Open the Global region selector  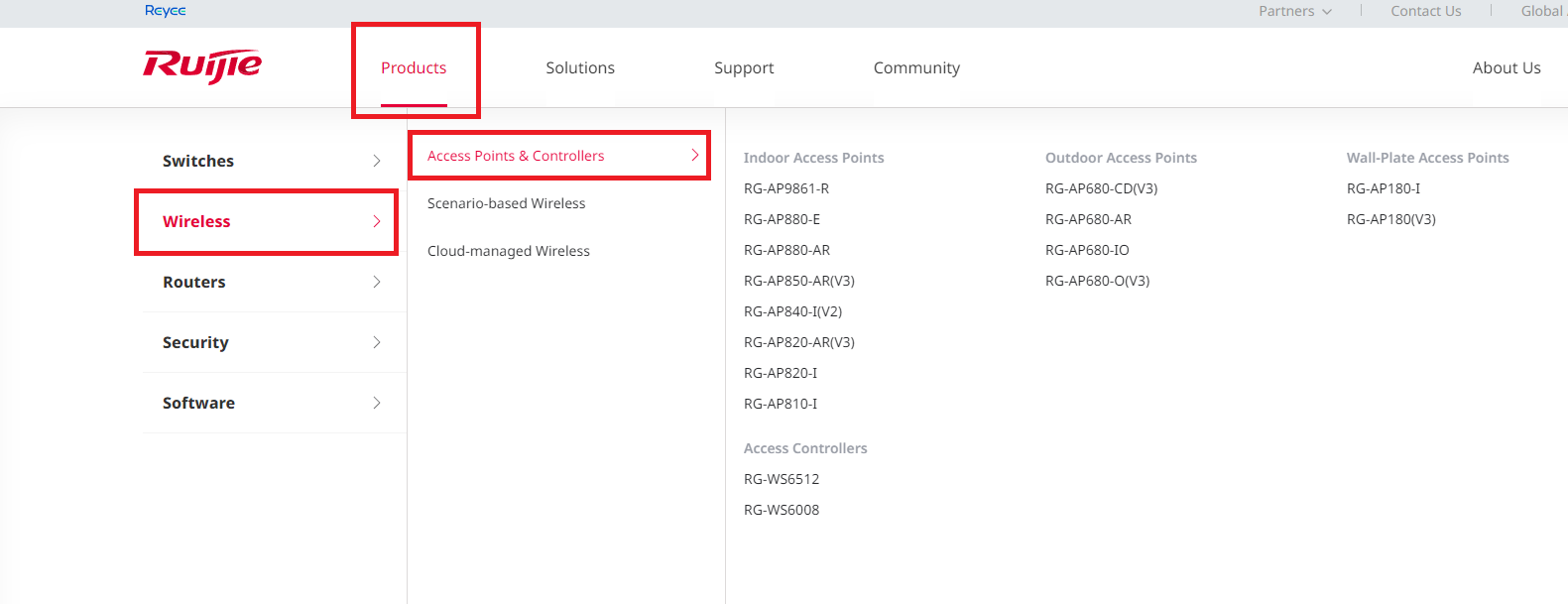1542,11
